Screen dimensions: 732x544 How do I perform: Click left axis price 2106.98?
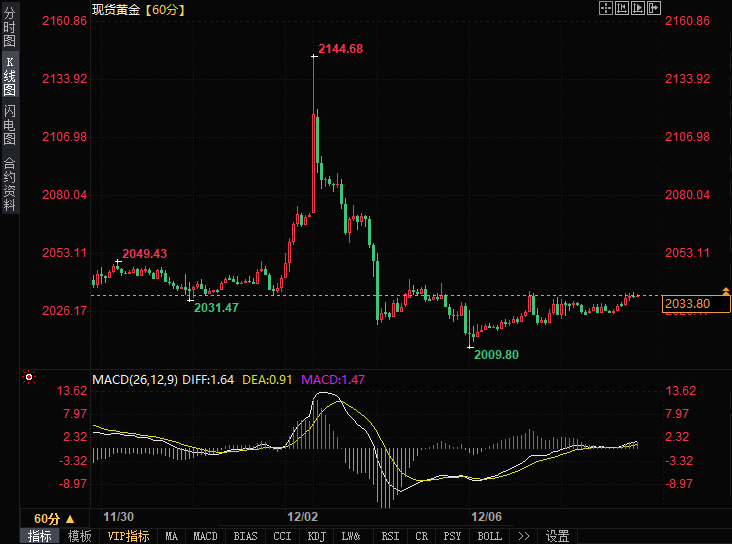64,137
